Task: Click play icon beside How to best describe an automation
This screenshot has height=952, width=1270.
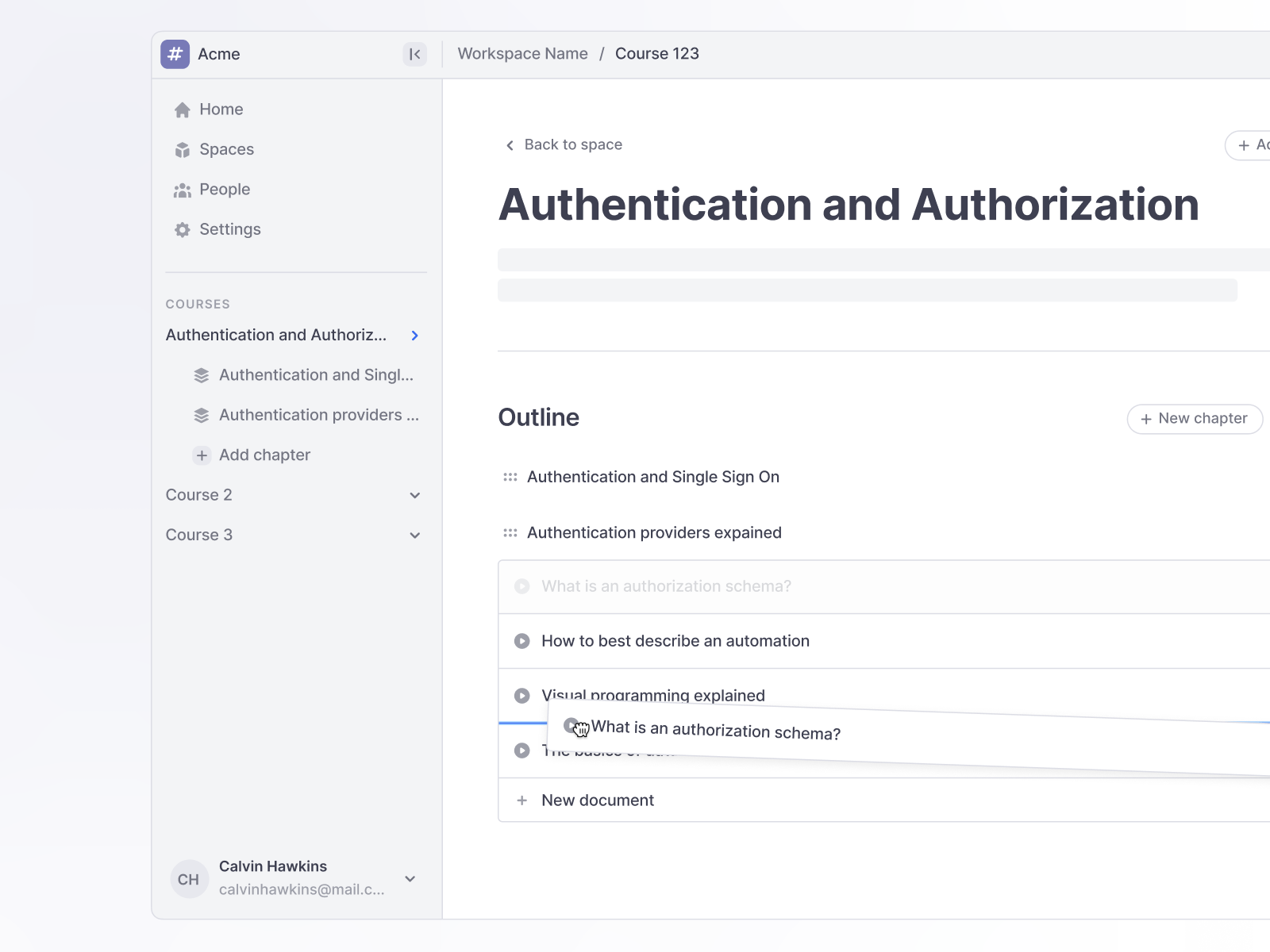Action: 521,641
